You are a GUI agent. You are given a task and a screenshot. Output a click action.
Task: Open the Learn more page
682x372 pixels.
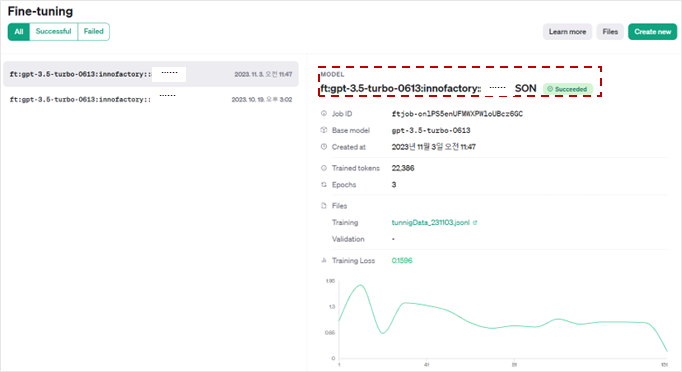pos(567,32)
